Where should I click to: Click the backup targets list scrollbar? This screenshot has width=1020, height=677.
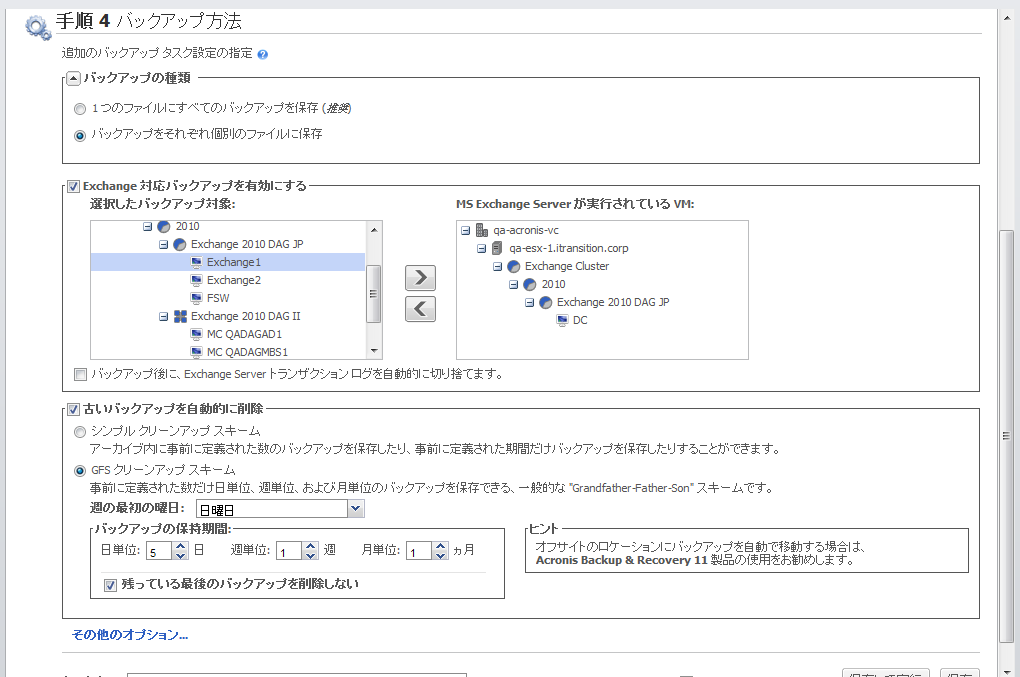pos(374,293)
